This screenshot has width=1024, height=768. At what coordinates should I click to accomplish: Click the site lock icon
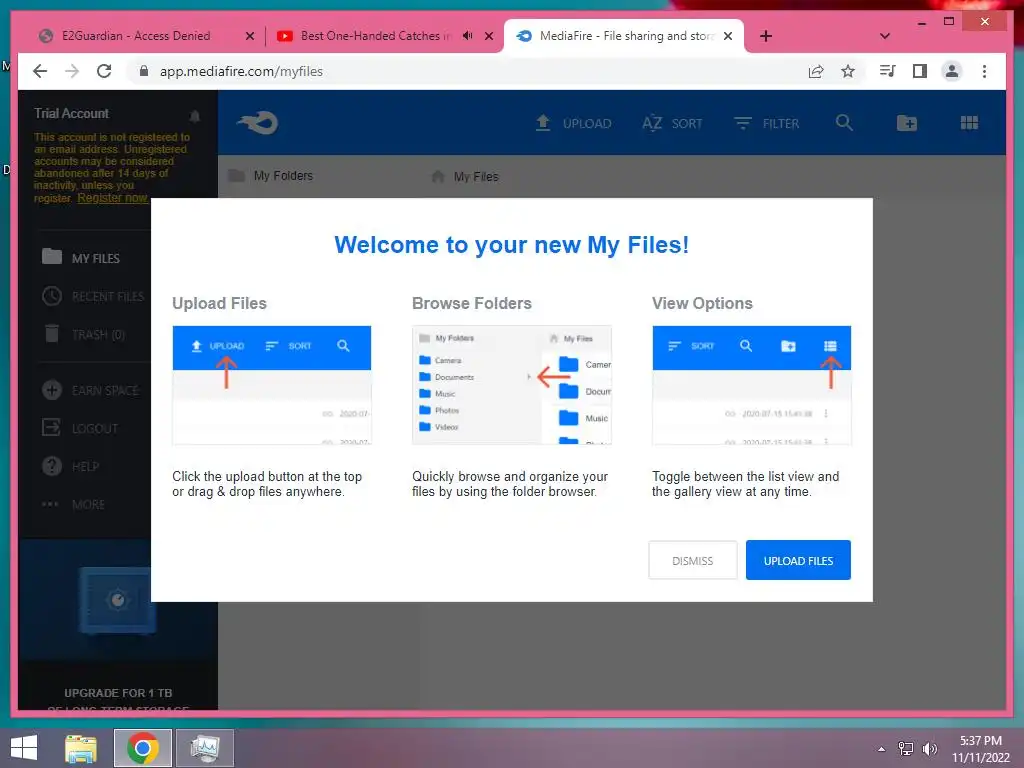[x=144, y=71]
